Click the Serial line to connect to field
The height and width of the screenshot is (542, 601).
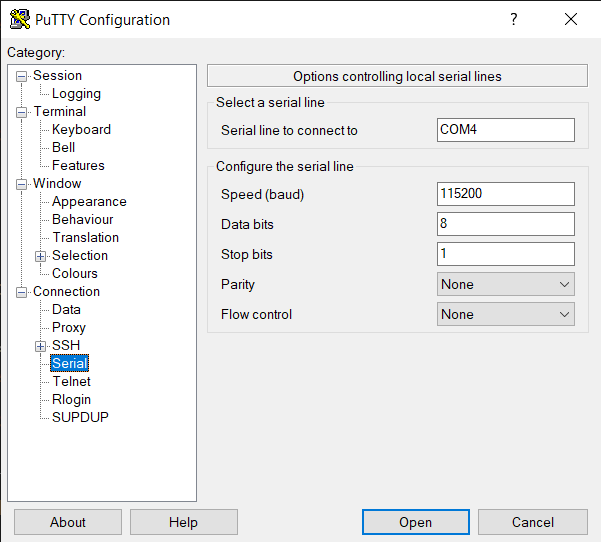pos(506,130)
